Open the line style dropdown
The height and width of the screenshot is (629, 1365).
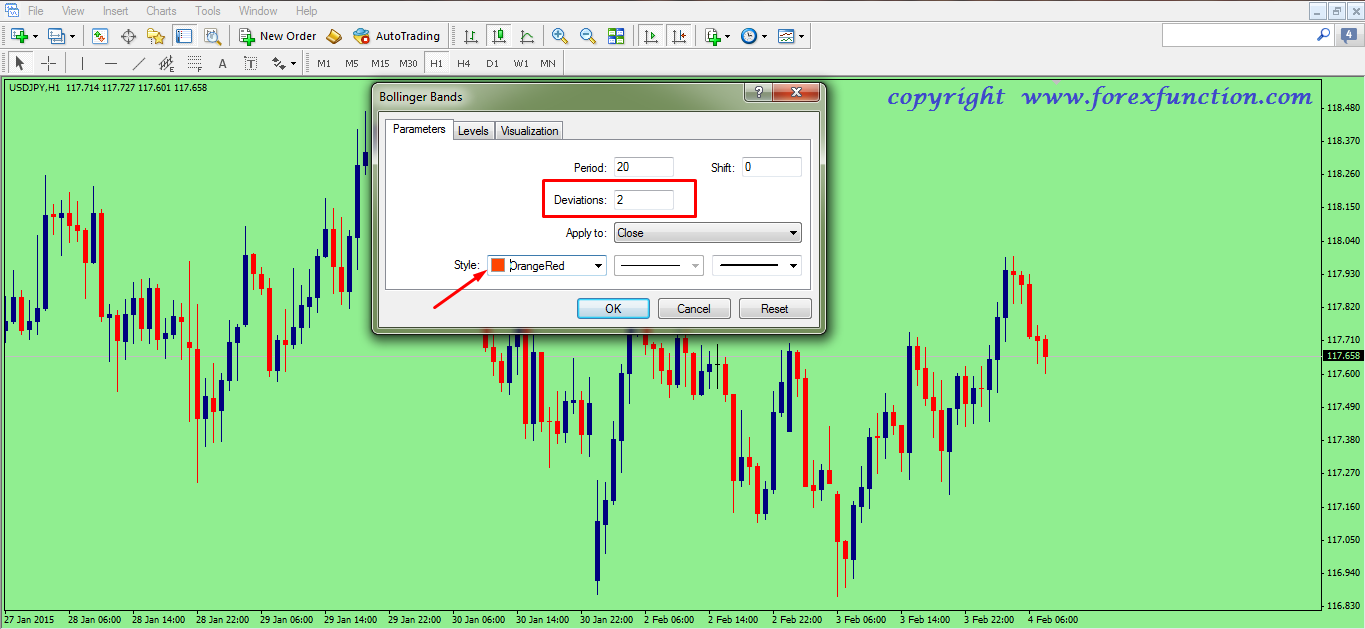[659, 266]
